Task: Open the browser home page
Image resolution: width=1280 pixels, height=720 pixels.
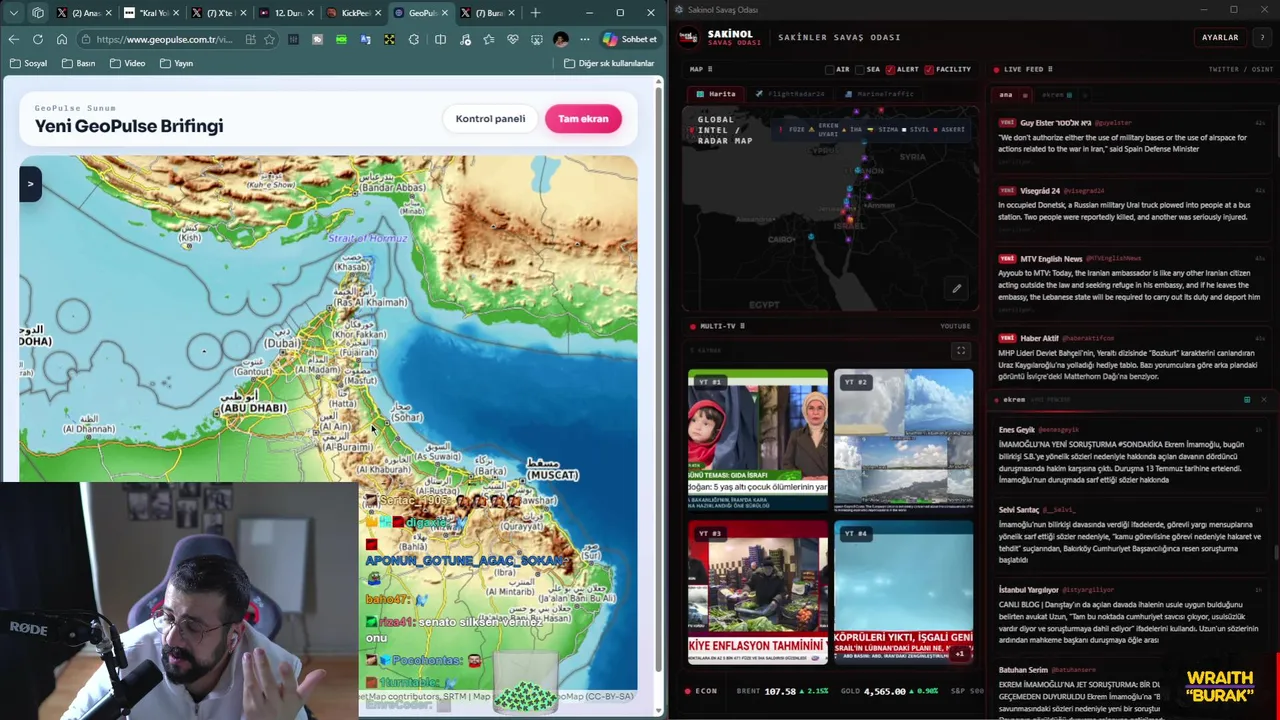Action: click(x=62, y=39)
